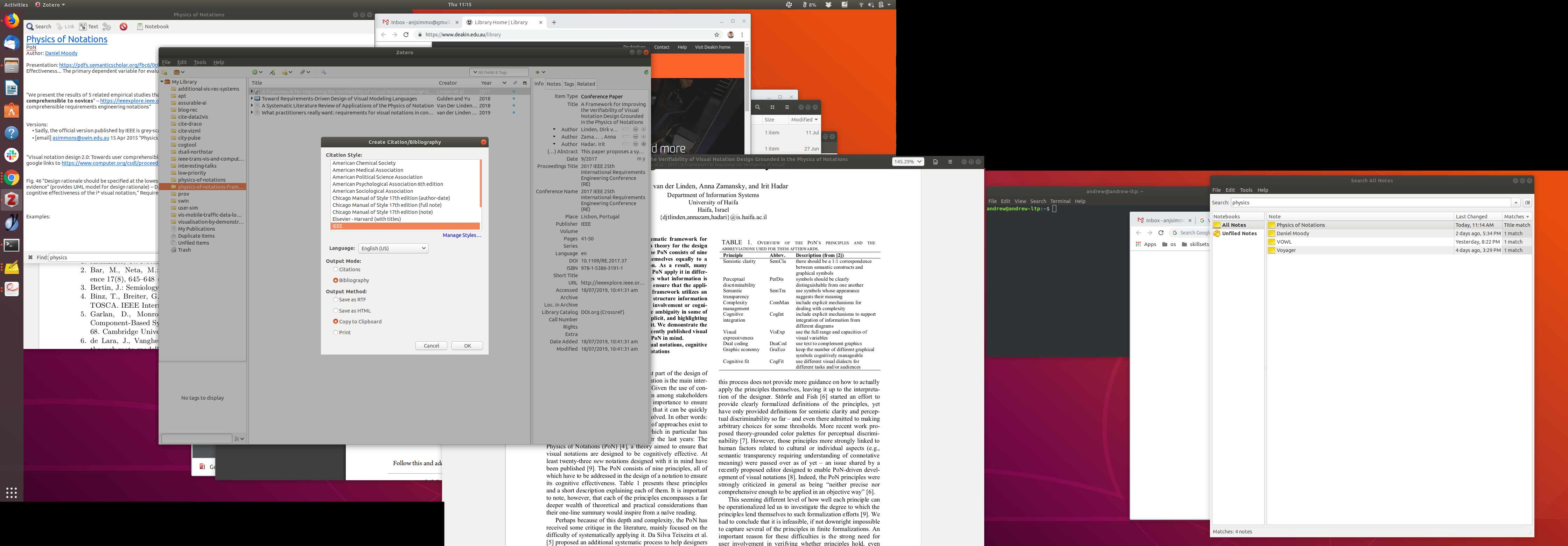Select American Medical Association citation style
1568x546 pixels.
pos(367,170)
